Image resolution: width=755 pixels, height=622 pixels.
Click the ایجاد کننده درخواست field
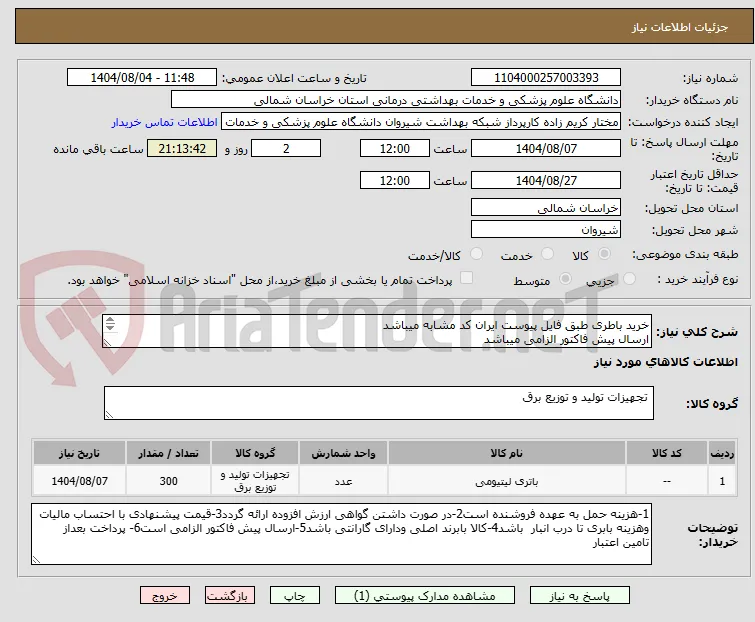(x=421, y=122)
